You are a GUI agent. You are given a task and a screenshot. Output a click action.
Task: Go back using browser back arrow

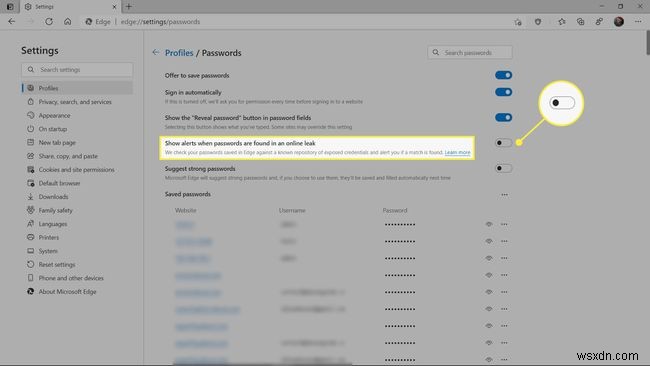coord(12,22)
